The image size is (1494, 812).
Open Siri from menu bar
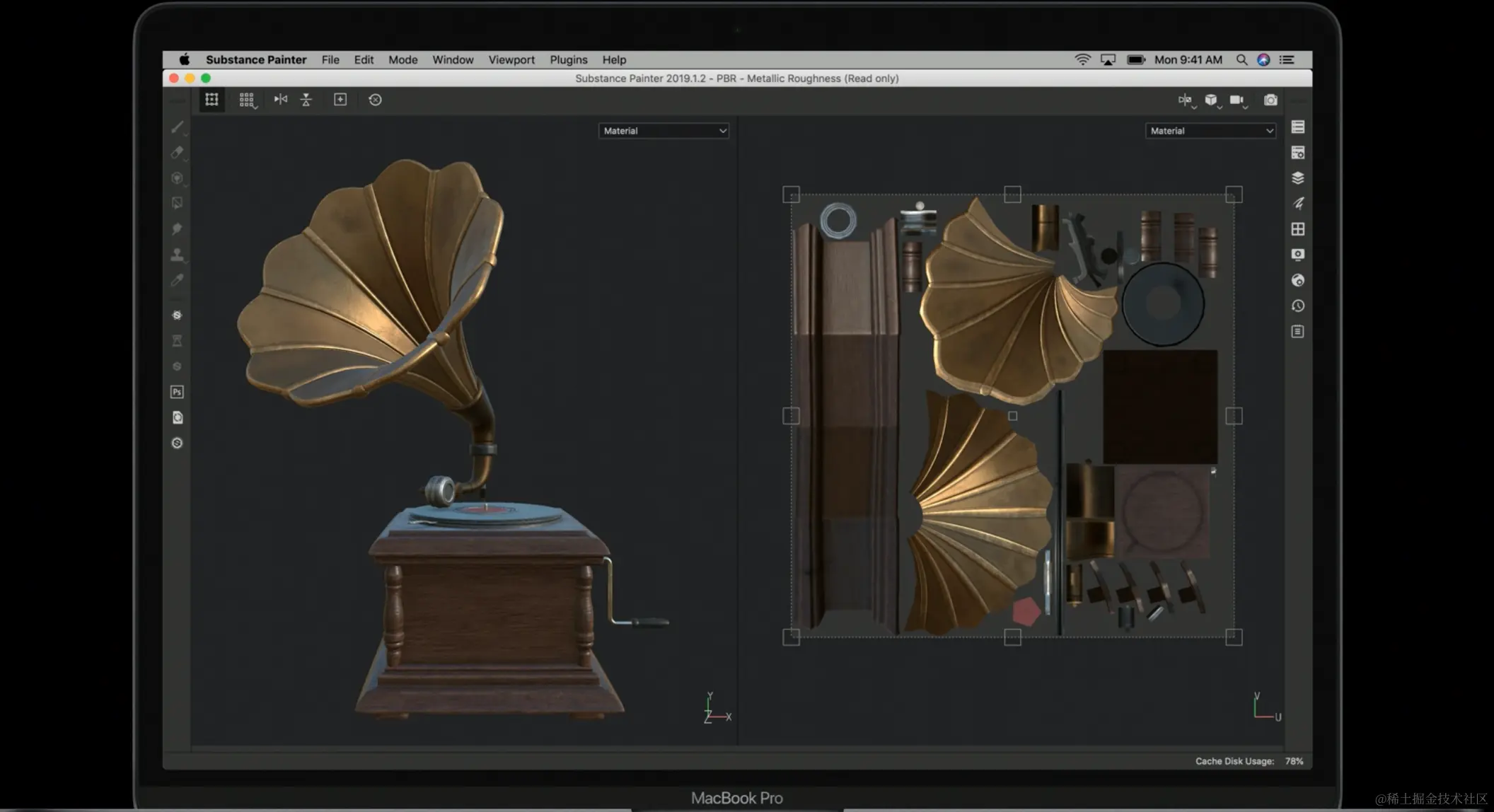1263,60
